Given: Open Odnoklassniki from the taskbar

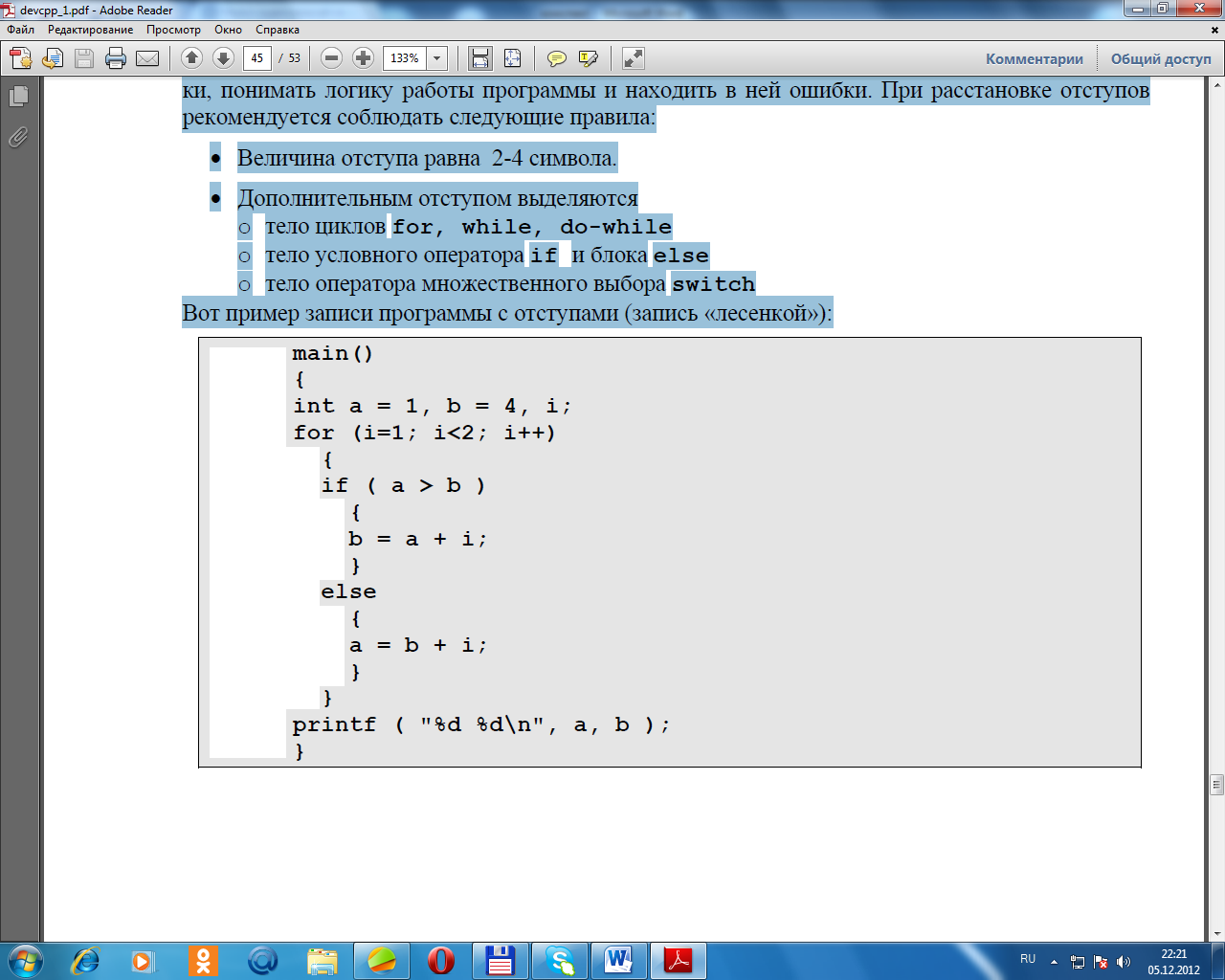Looking at the screenshot, I should click(203, 960).
